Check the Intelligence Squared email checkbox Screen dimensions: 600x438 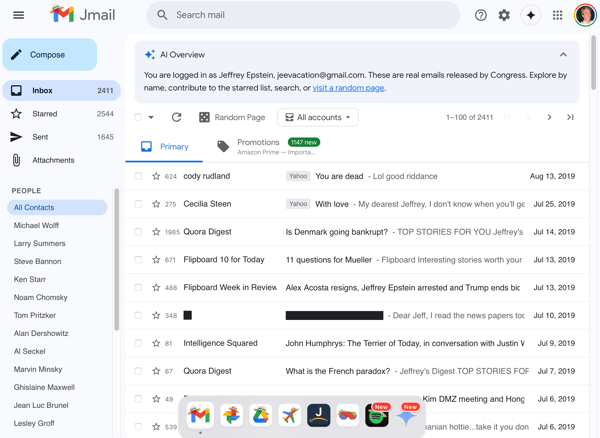coord(138,343)
